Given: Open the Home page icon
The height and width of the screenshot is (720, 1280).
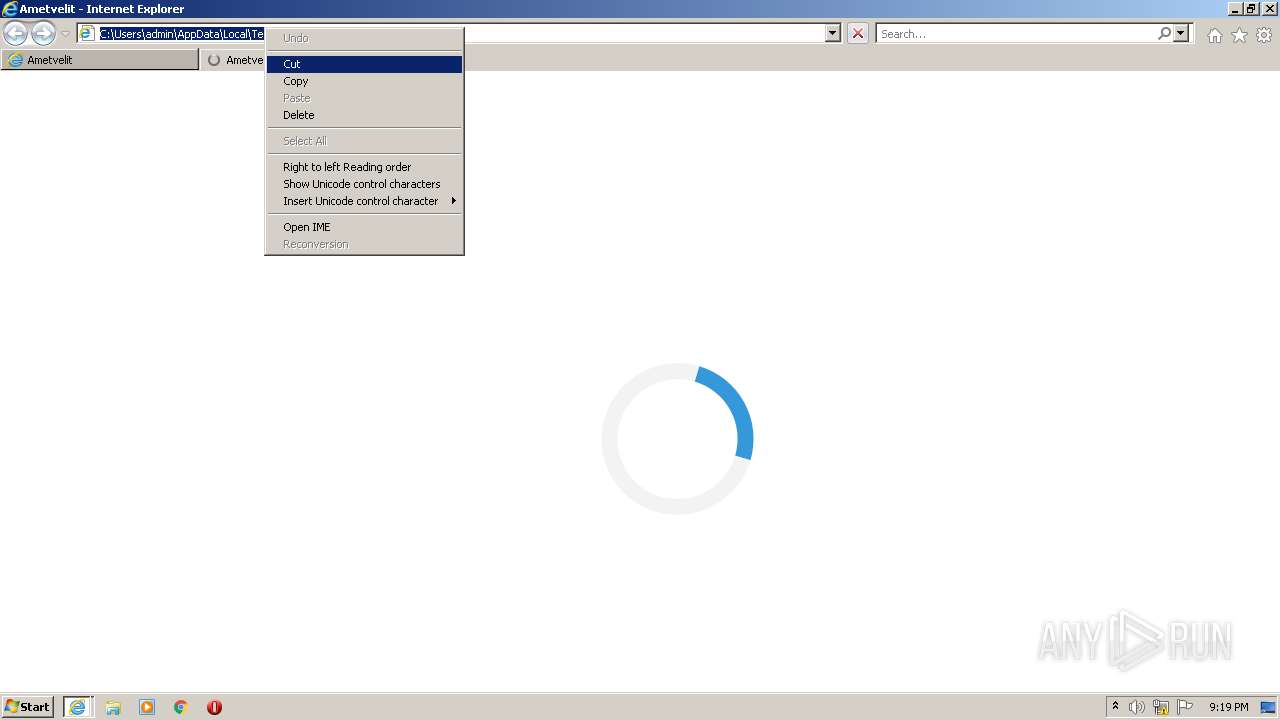Looking at the screenshot, I should pos(1214,35).
